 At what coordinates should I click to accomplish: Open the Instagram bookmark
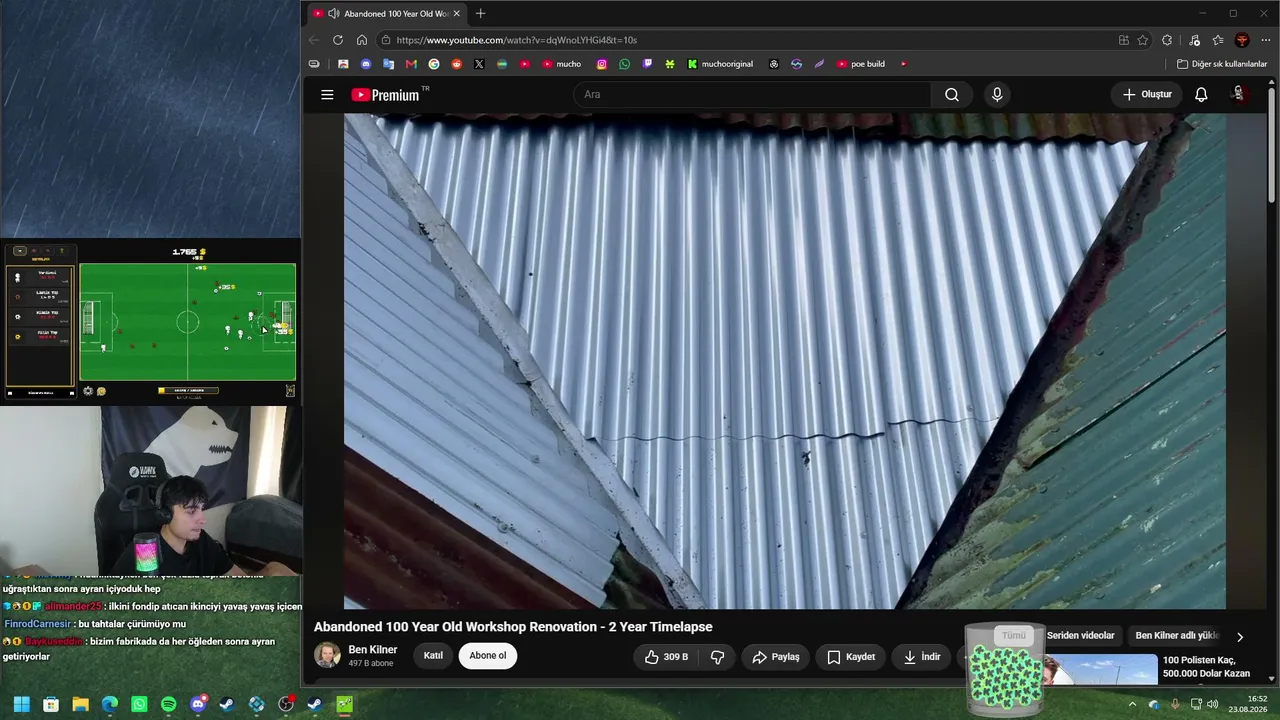pos(602,64)
